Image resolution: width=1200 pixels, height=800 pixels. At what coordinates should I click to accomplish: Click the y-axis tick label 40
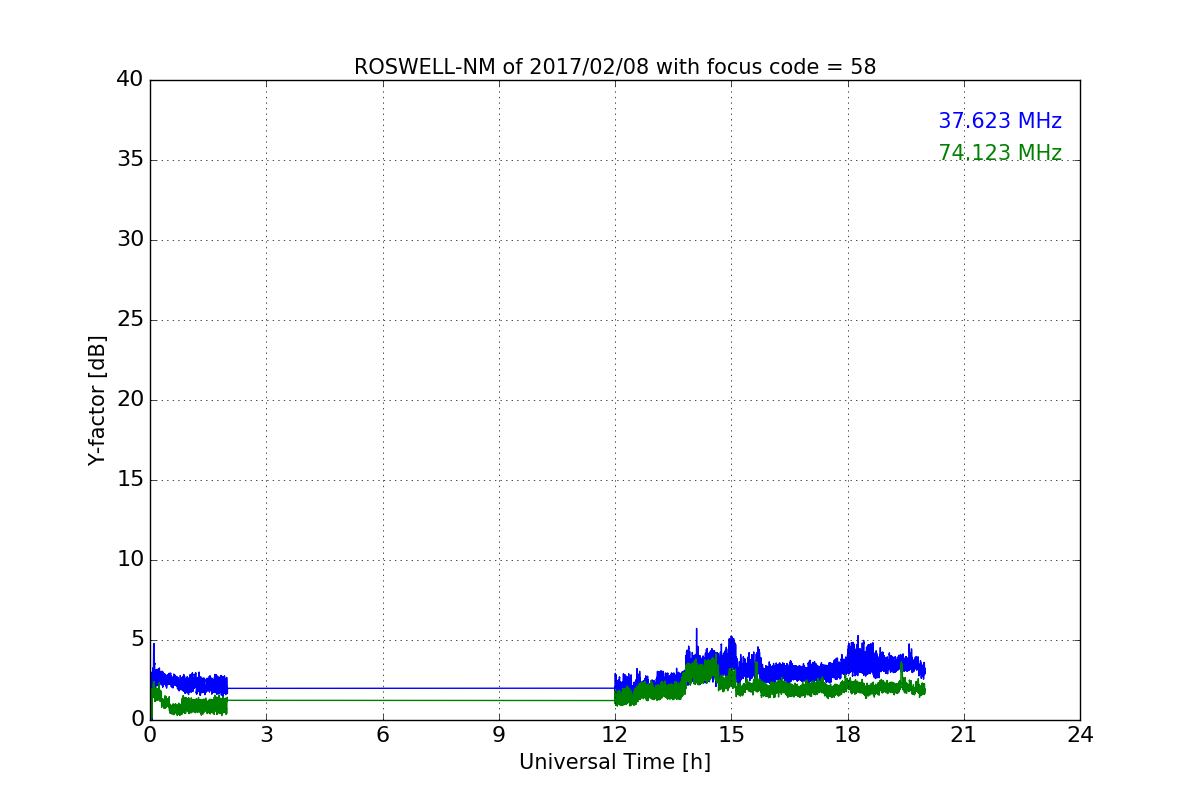point(130,80)
